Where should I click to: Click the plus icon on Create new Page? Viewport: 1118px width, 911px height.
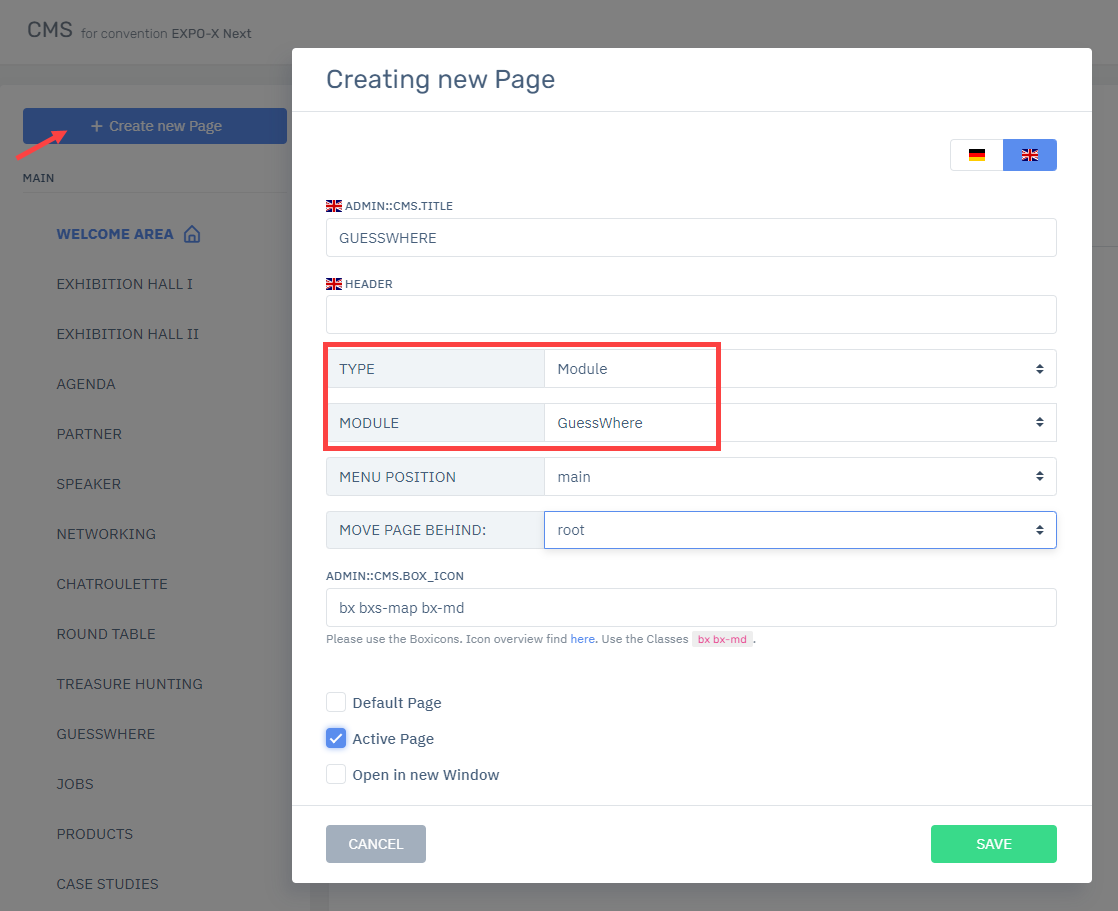pos(97,126)
